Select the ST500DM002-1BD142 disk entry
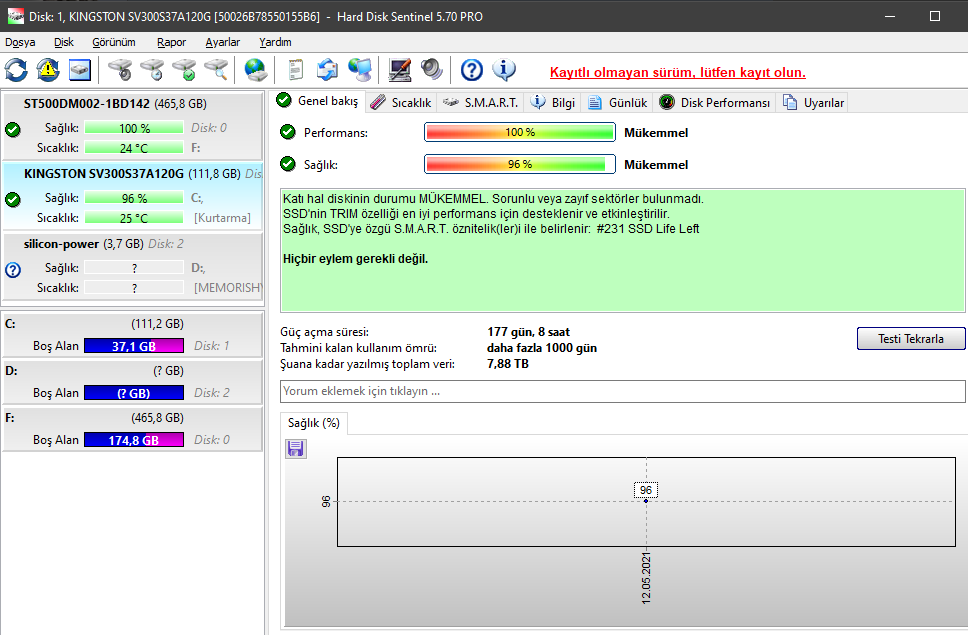This screenshot has width=968, height=635. [x=133, y=125]
